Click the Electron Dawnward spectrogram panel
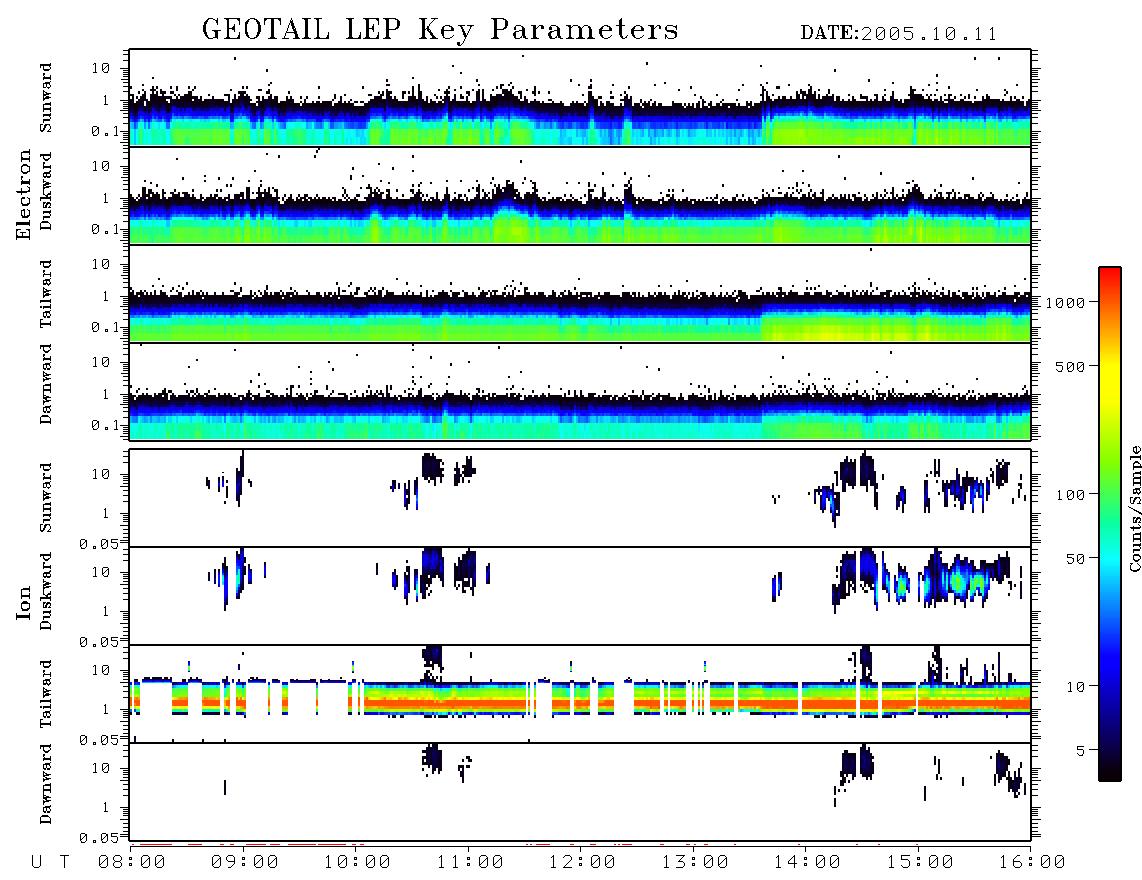1142x880 pixels. 580,391
